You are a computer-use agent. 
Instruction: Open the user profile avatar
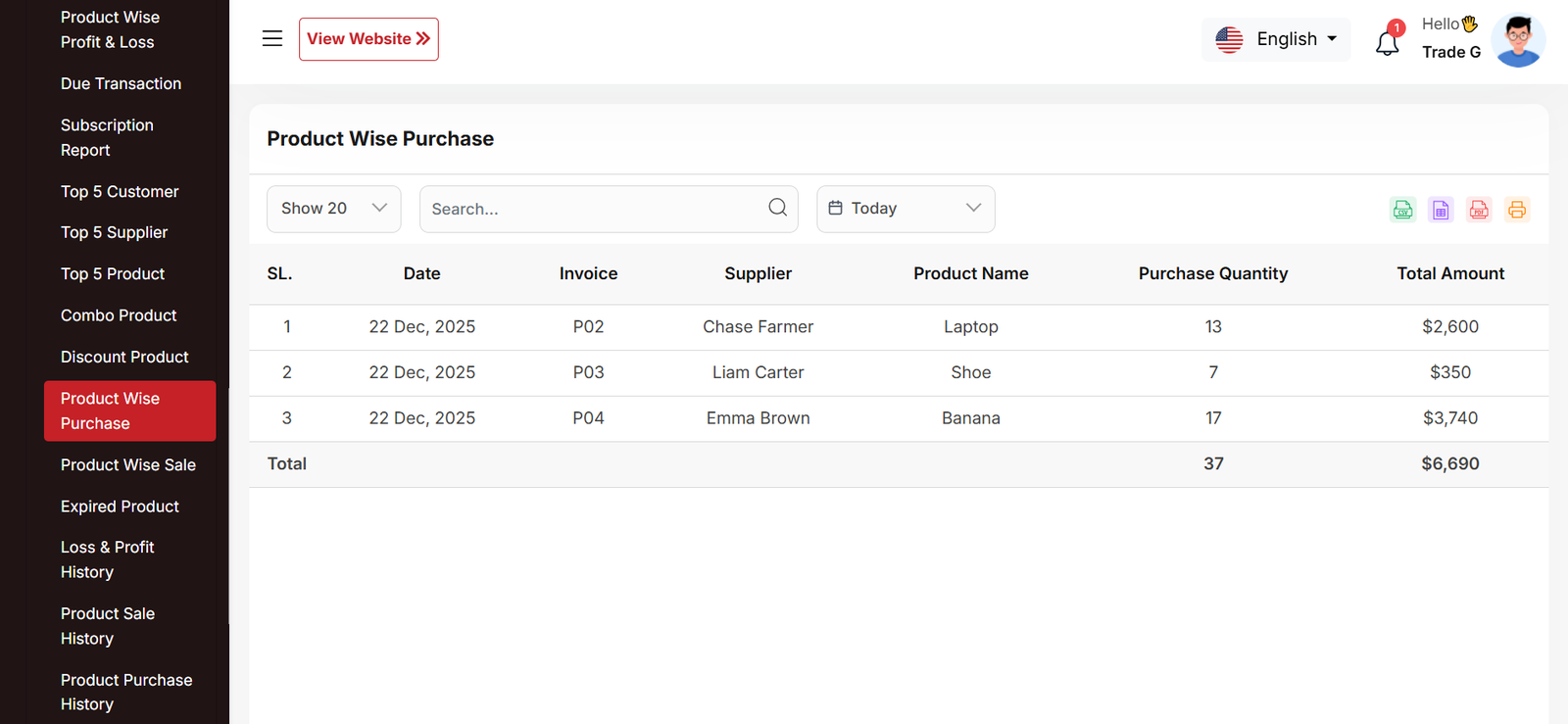1518,40
